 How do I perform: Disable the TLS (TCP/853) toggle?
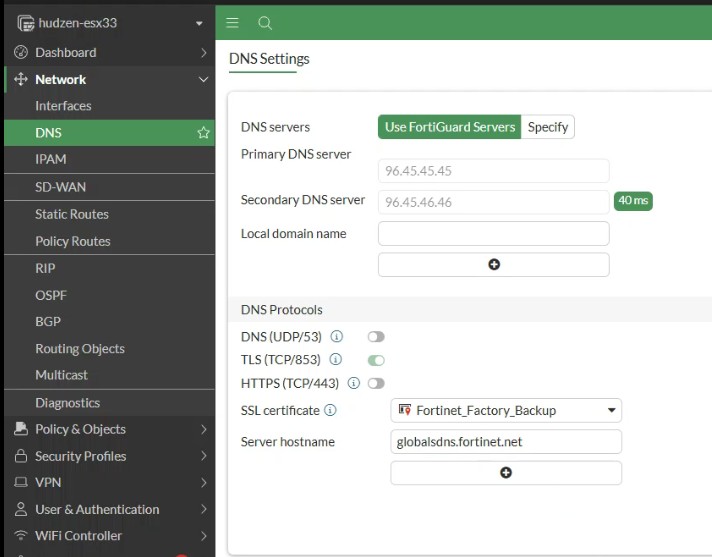tap(376, 360)
